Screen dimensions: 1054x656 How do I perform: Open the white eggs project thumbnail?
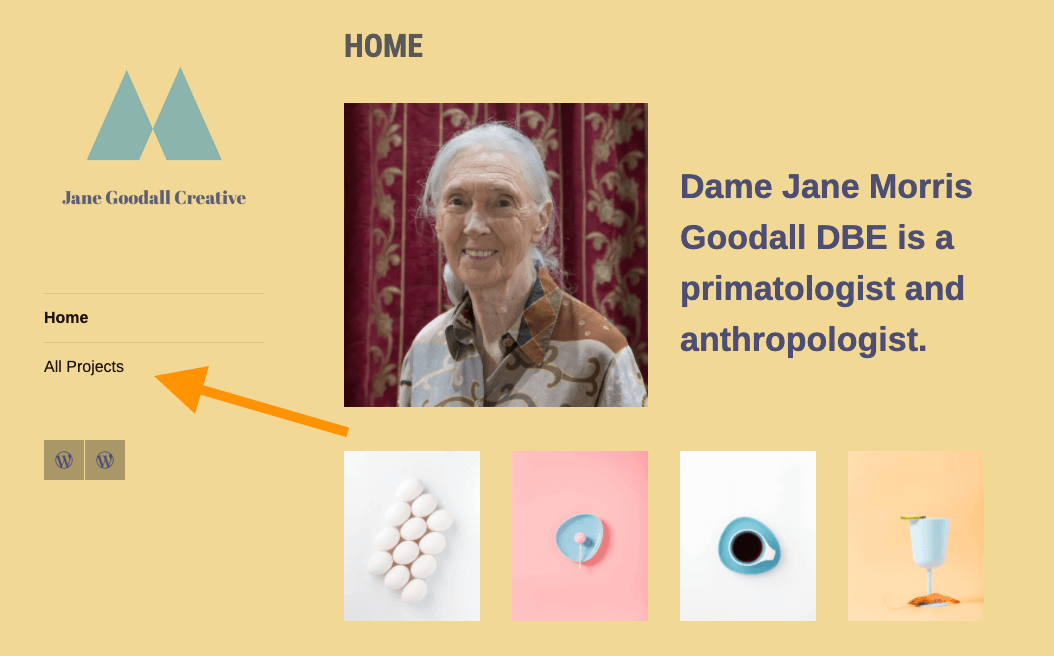pos(412,536)
